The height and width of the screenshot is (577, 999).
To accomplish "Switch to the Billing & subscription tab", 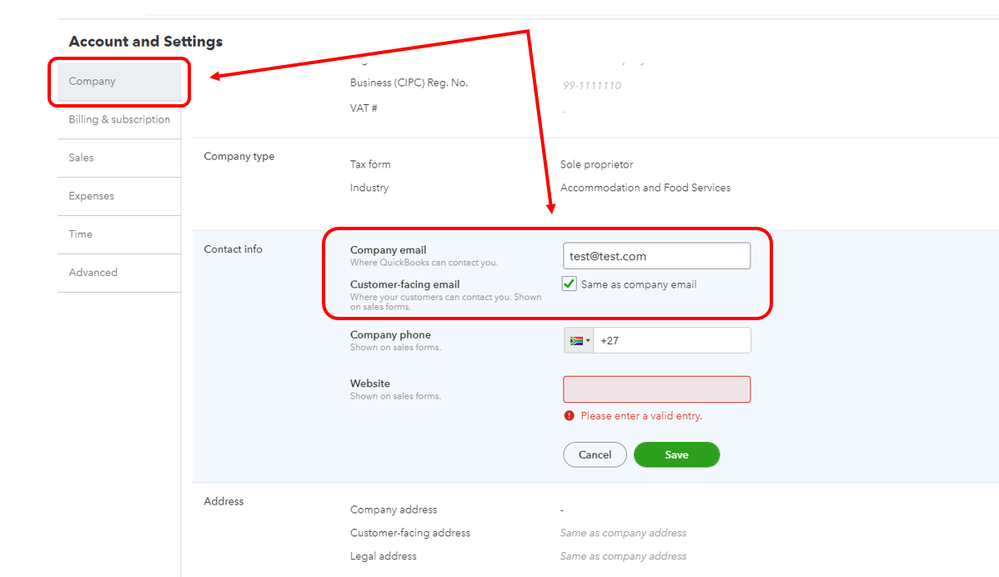I will (119, 120).
